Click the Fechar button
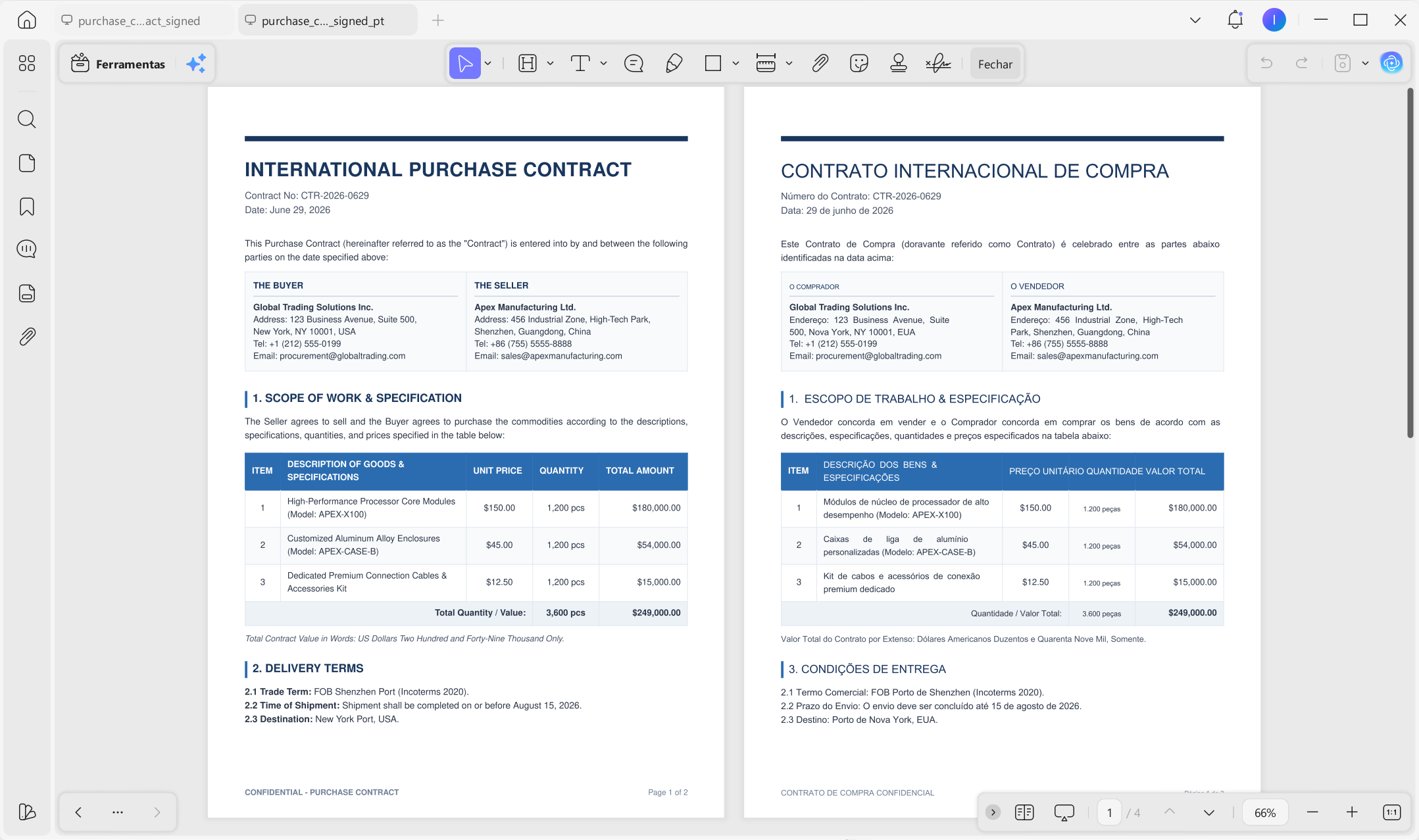Viewport: 1419px width, 840px height. click(x=995, y=64)
